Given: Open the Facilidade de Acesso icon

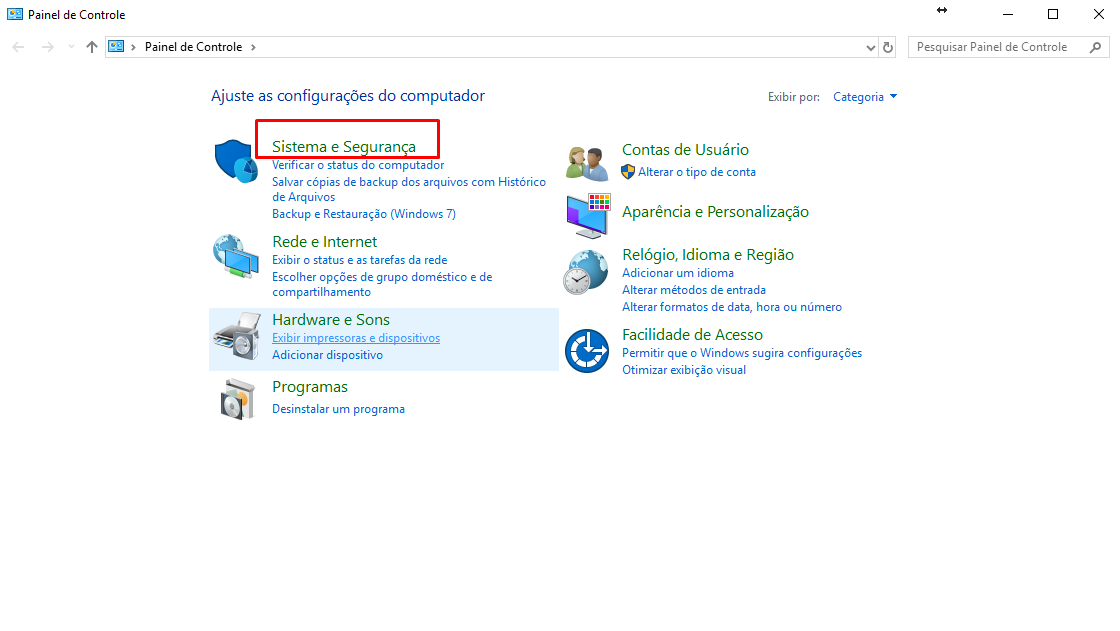Looking at the screenshot, I should point(587,351).
